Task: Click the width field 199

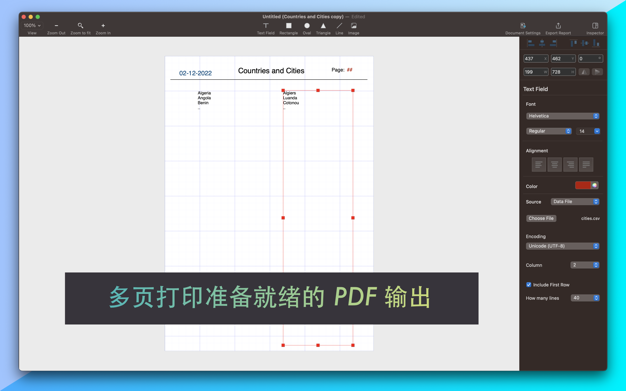Action: 535,72
